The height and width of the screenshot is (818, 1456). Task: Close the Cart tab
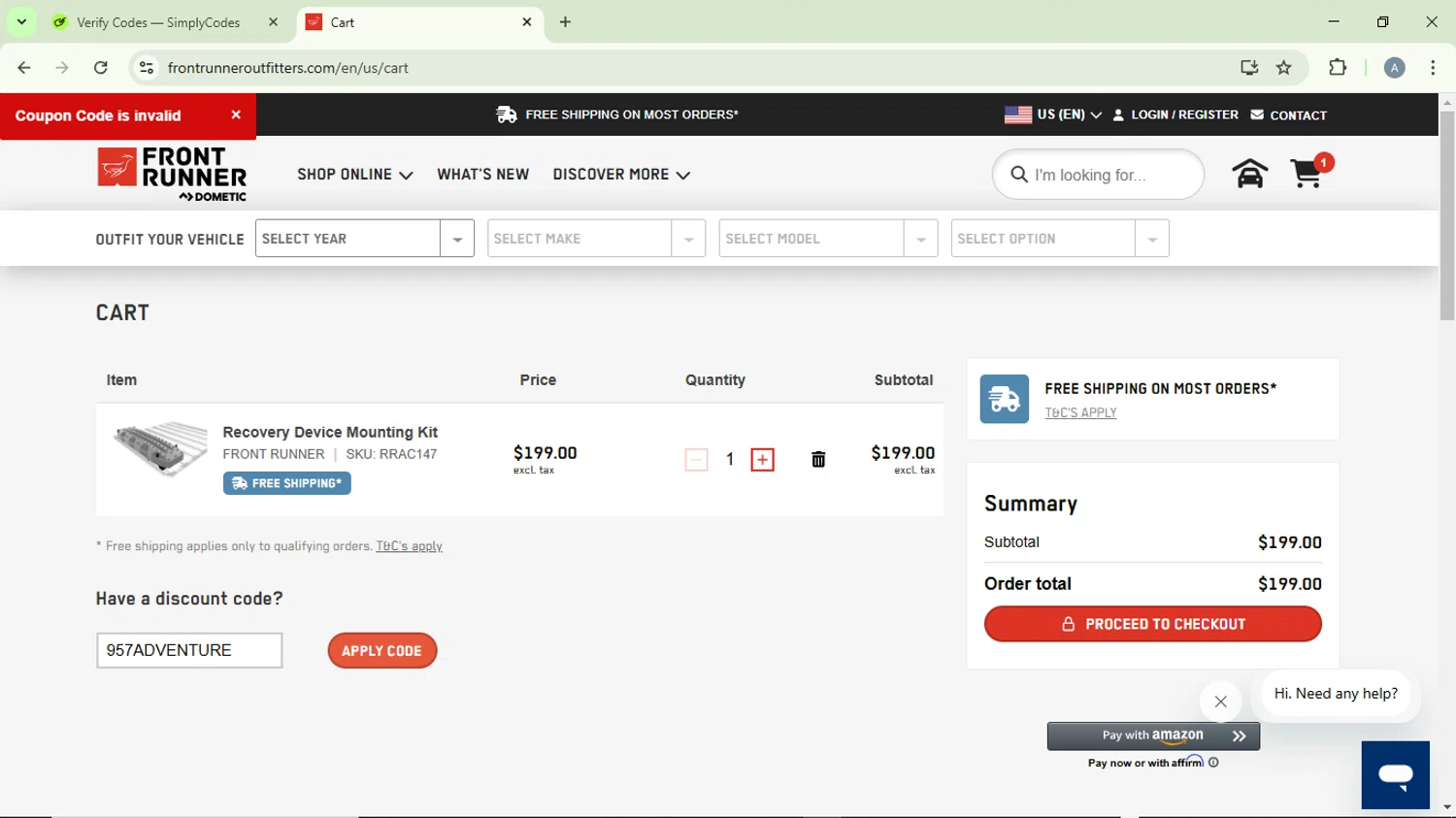click(x=527, y=22)
